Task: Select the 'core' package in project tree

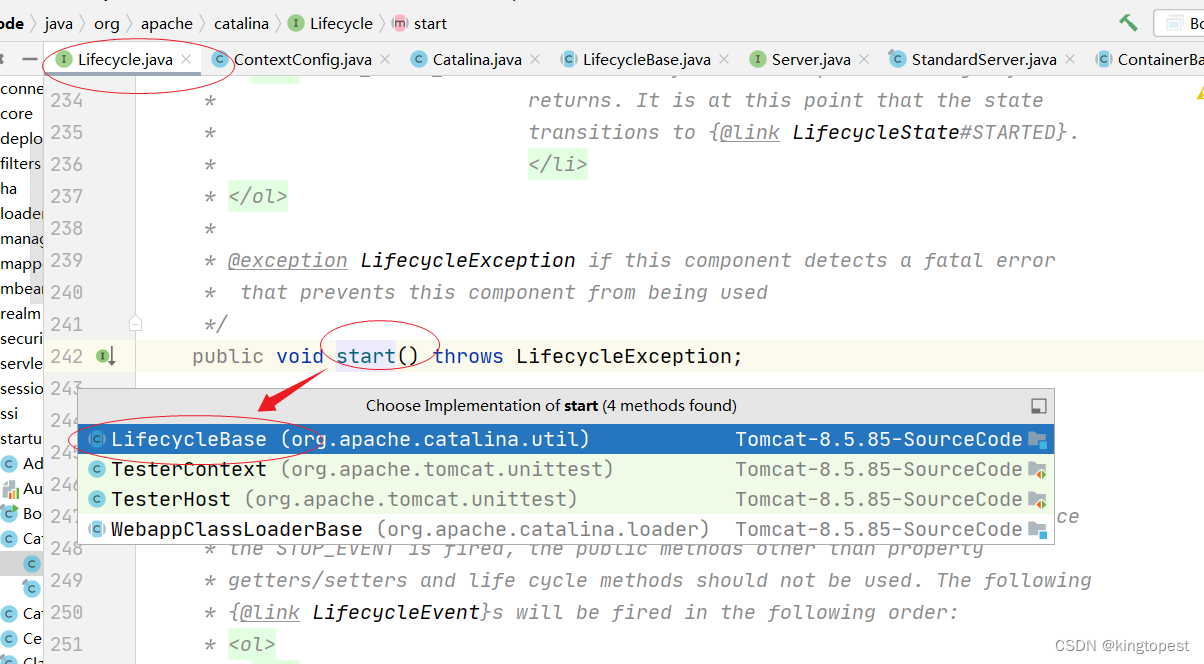Action: coord(17,114)
